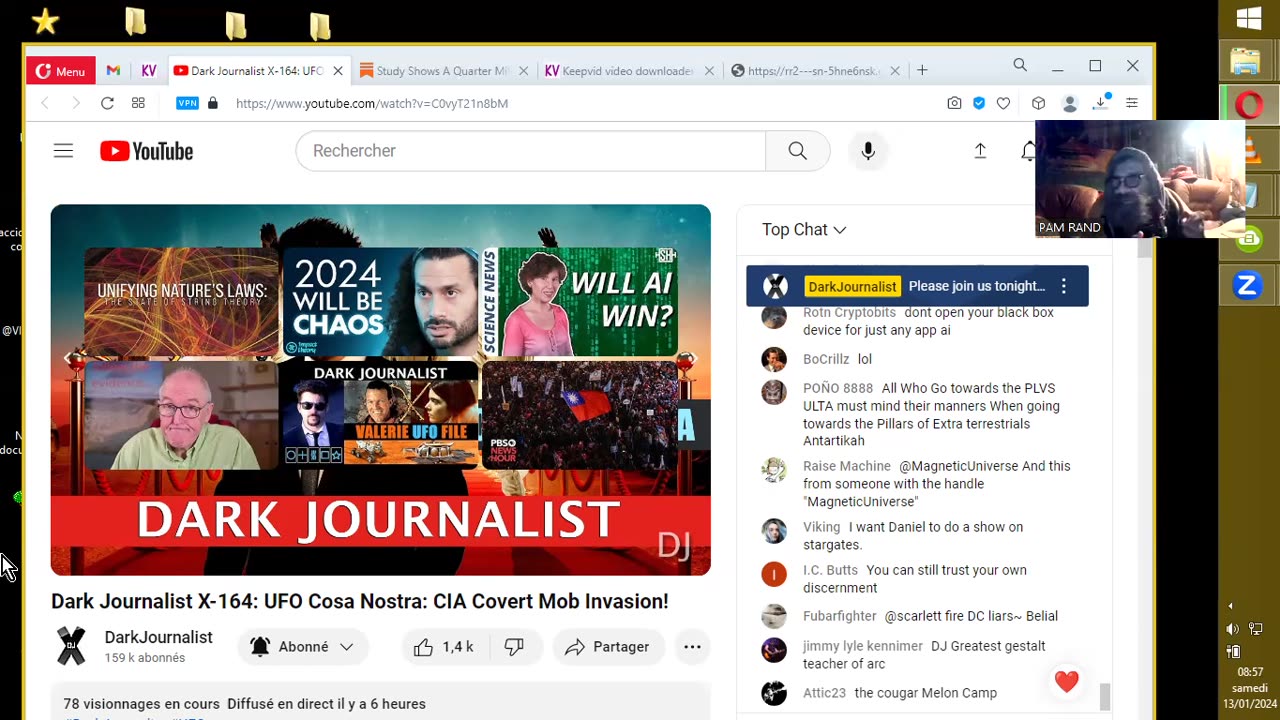Screen dimensions: 1280x720
Task: Click BoCrillz chat username
Action: pyautogui.click(x=826, y=359)
